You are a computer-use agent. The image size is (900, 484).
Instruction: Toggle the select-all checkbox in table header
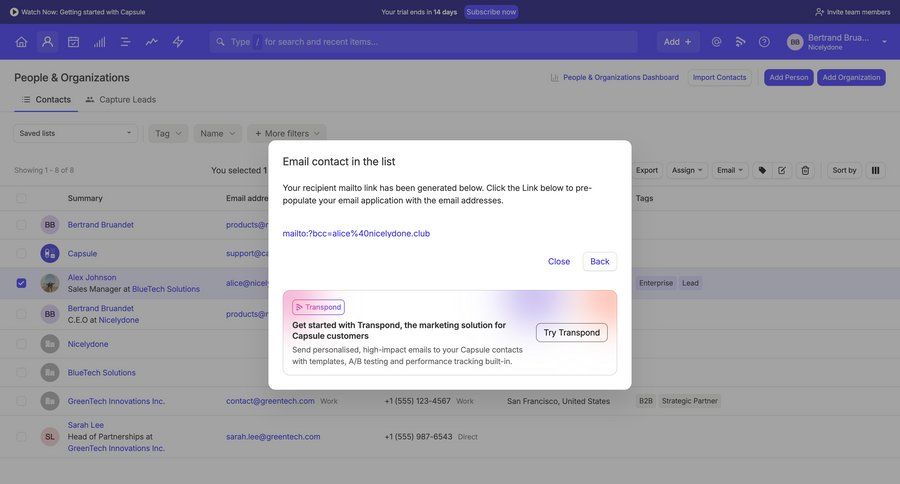(x=21, y=198)
